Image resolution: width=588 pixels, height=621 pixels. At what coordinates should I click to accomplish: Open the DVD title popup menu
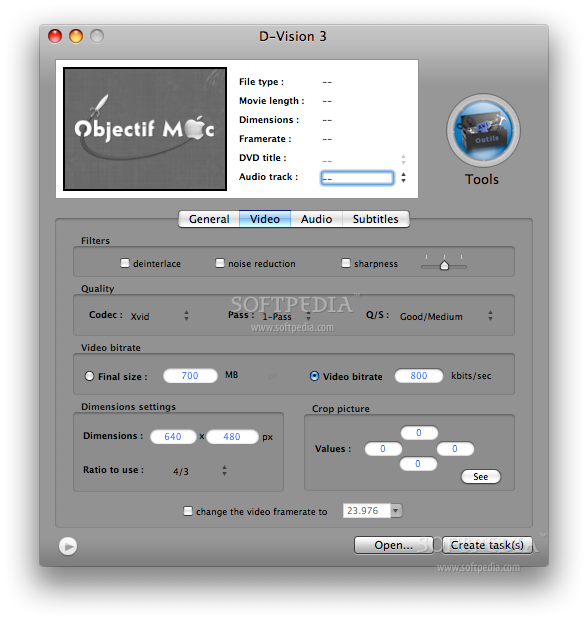tap(363, 160)
